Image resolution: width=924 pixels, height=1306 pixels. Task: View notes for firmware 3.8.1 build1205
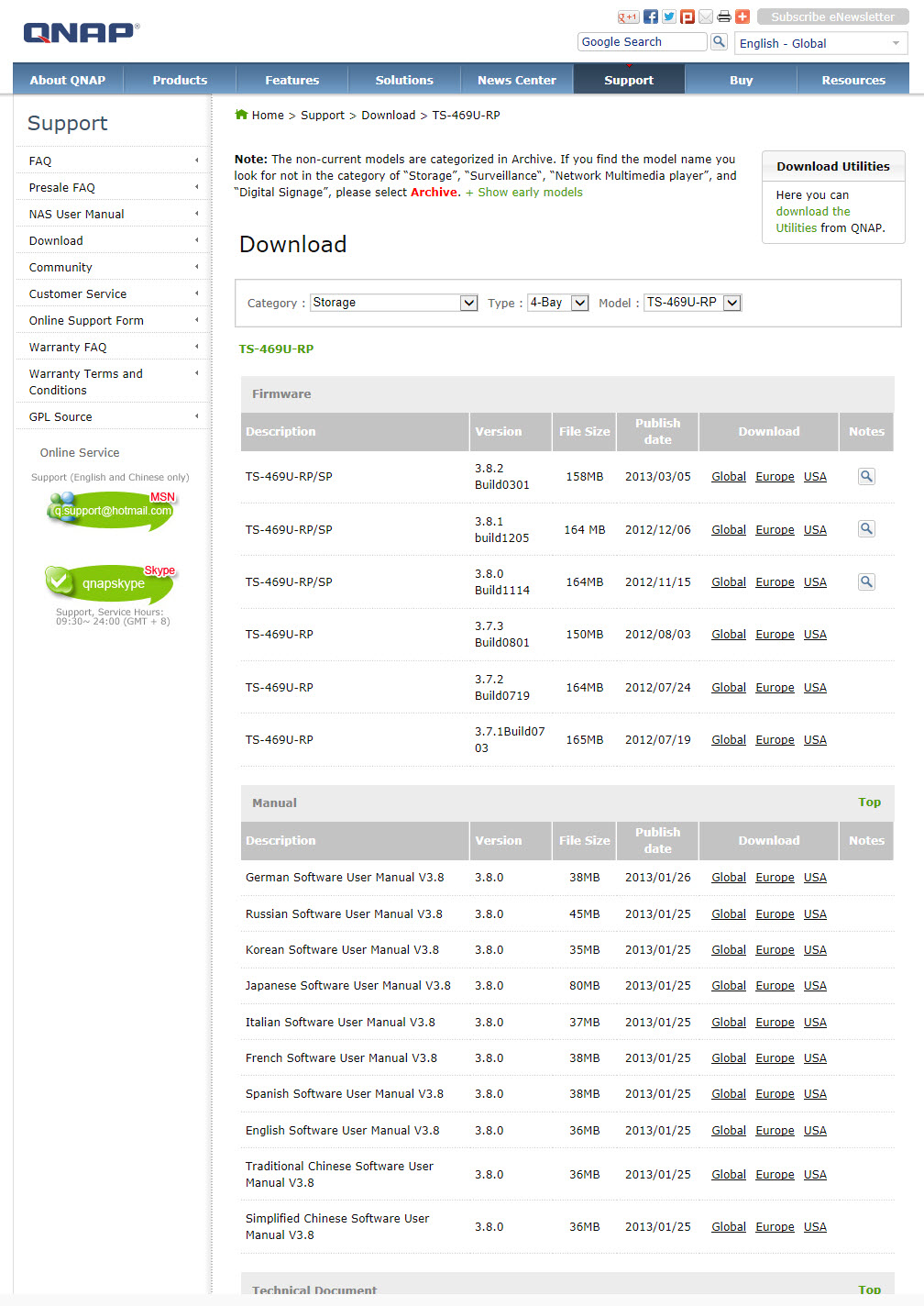(x=866, y=529)
